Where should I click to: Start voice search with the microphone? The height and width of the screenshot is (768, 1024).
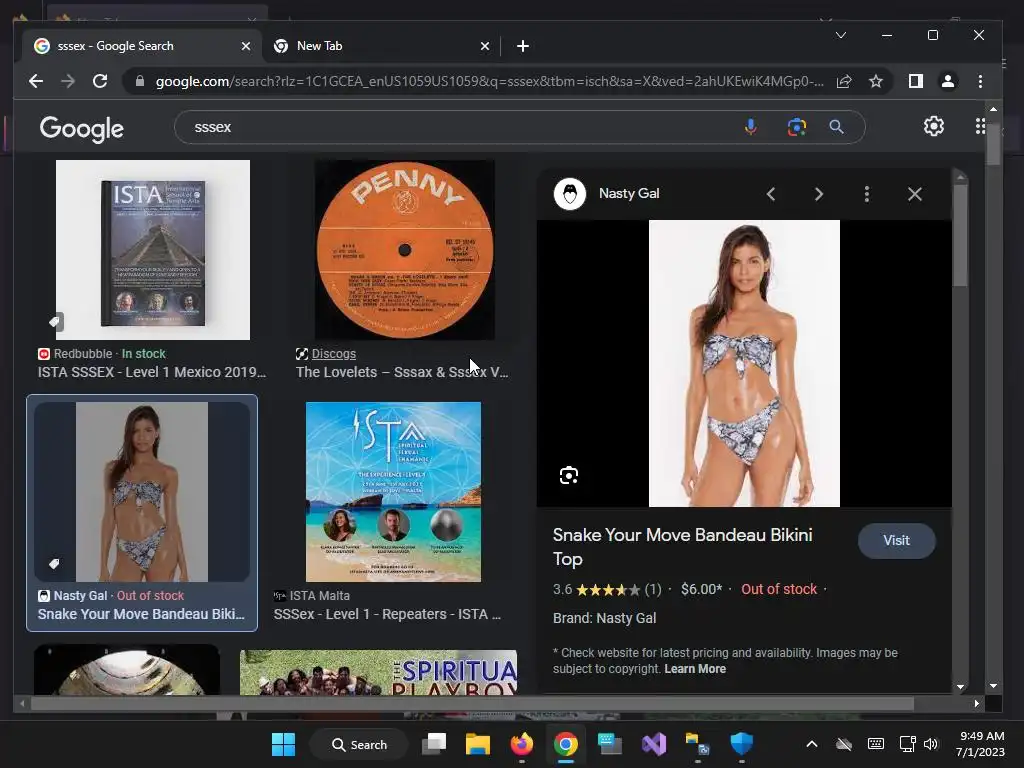pos(750,127)
